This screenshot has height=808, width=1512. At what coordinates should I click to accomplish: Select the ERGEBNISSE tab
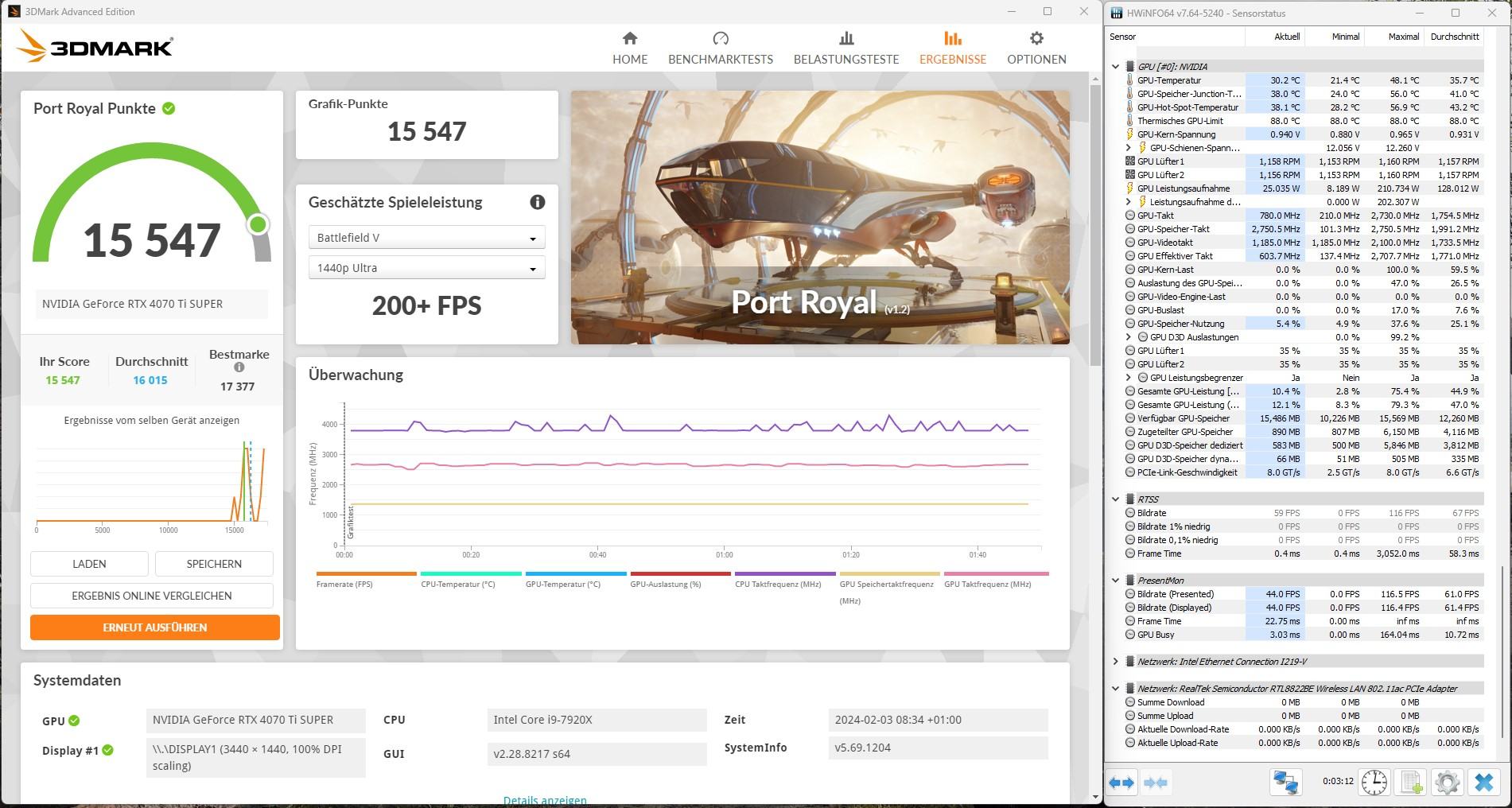pos(953,48)
